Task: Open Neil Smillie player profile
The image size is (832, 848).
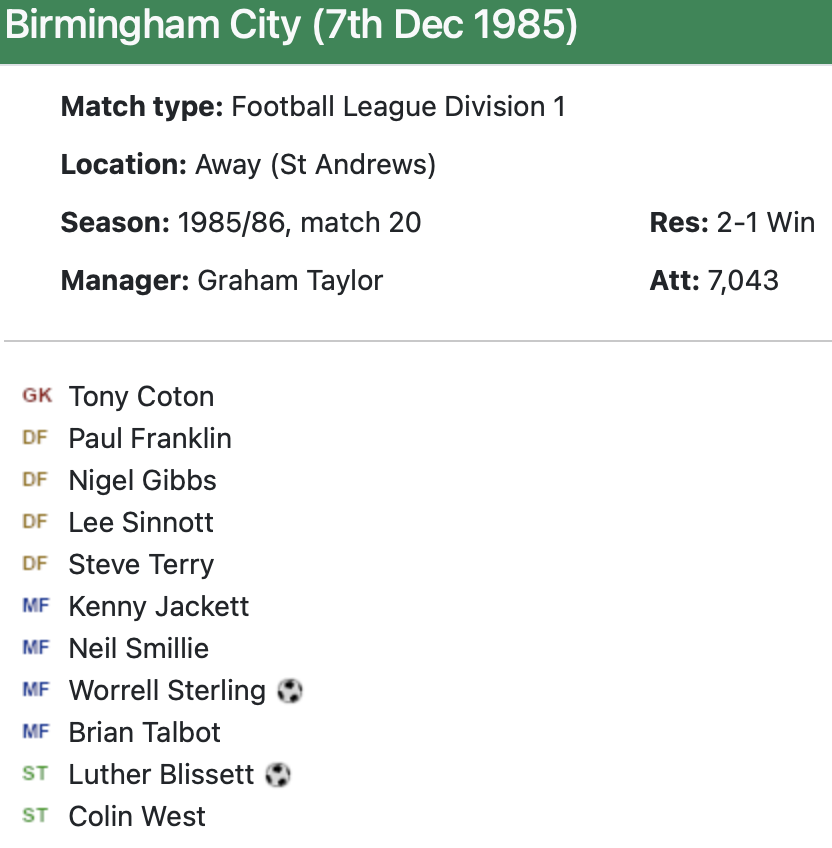Action: [x=138, y=648]
